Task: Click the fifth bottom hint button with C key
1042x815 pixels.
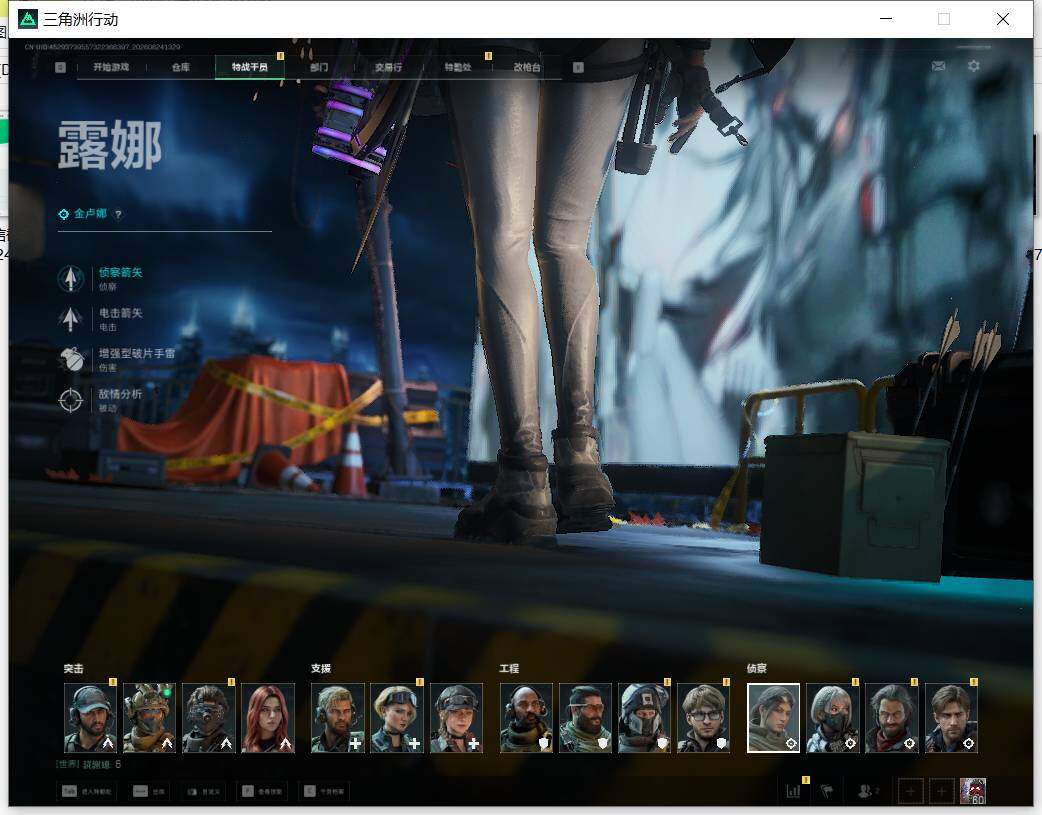Action: click(324, 792)
